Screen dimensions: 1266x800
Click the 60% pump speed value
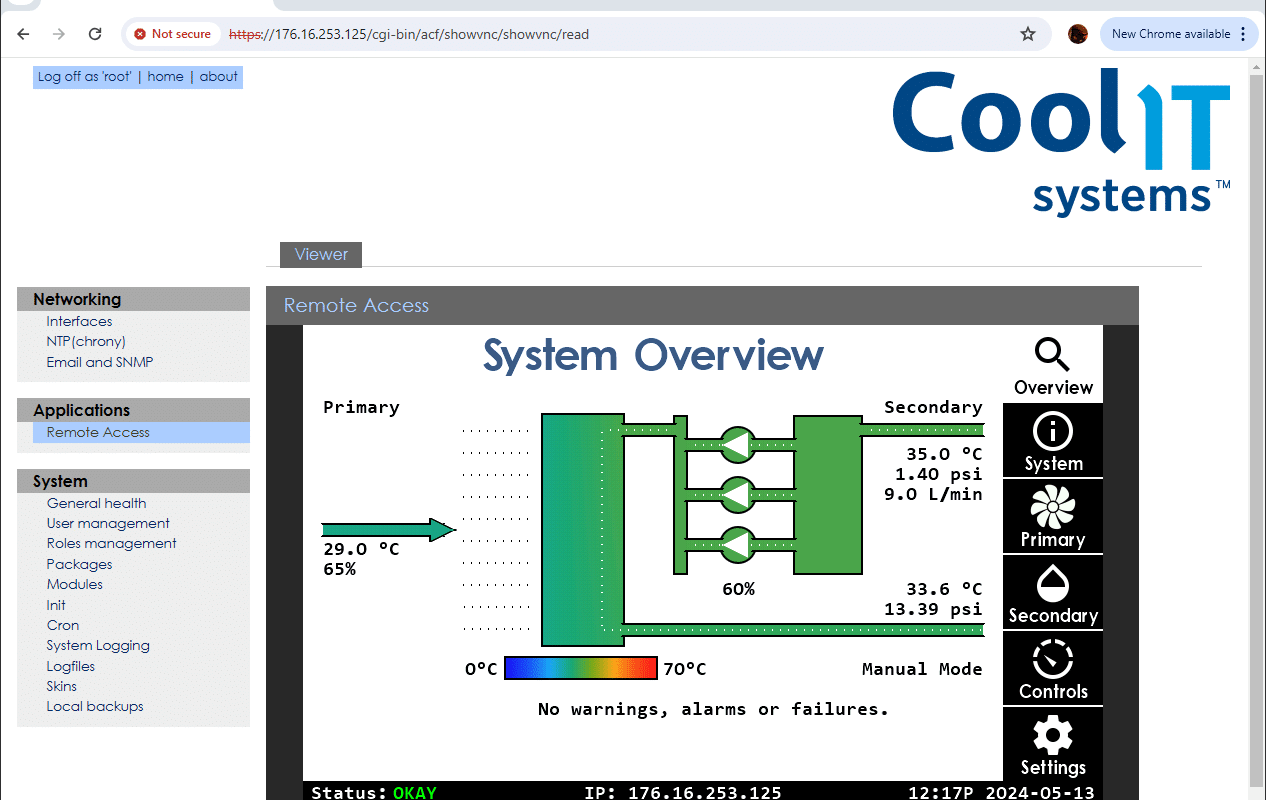click(x=738, y=589)
